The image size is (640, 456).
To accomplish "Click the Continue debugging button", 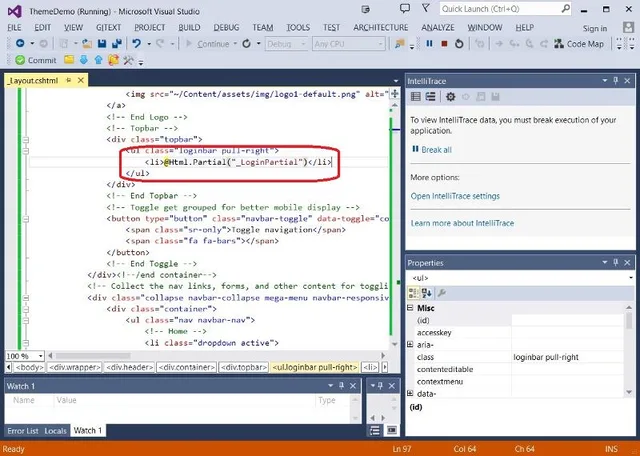I will pyautogui.click(x=208, y=44).
